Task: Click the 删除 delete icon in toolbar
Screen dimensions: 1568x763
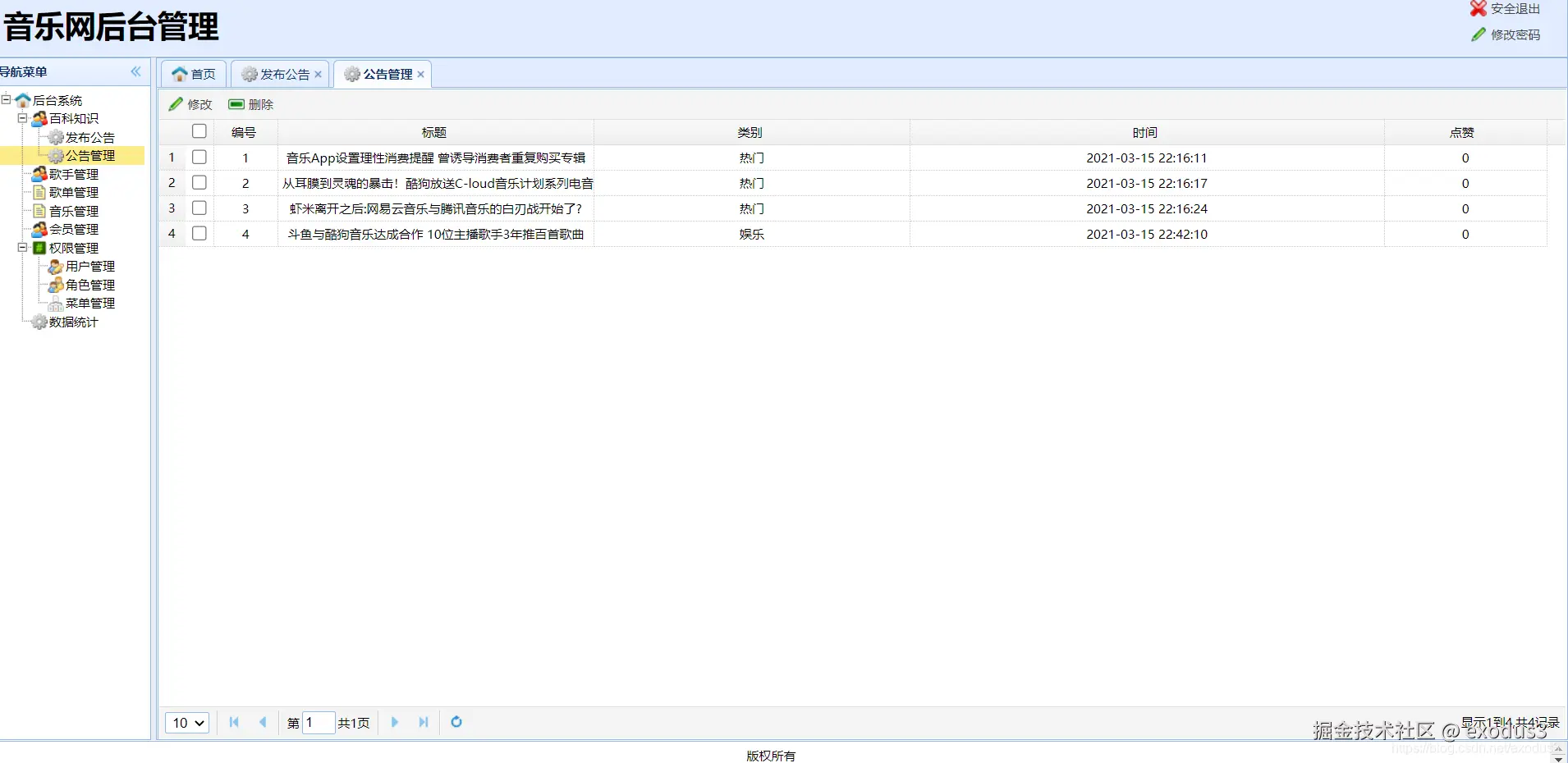Action: coord(236,104)
